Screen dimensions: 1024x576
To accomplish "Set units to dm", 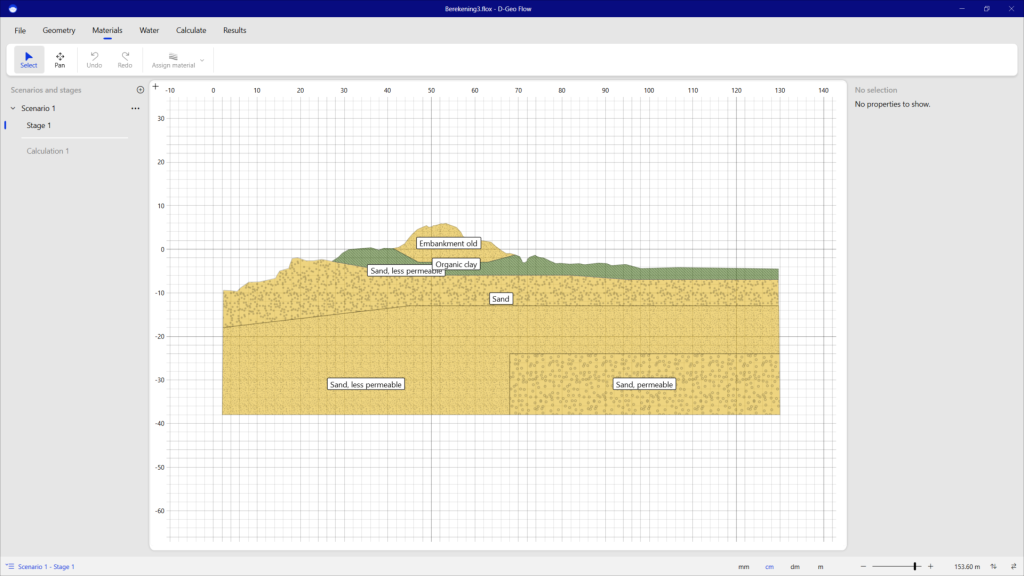I will pos(795,567).
